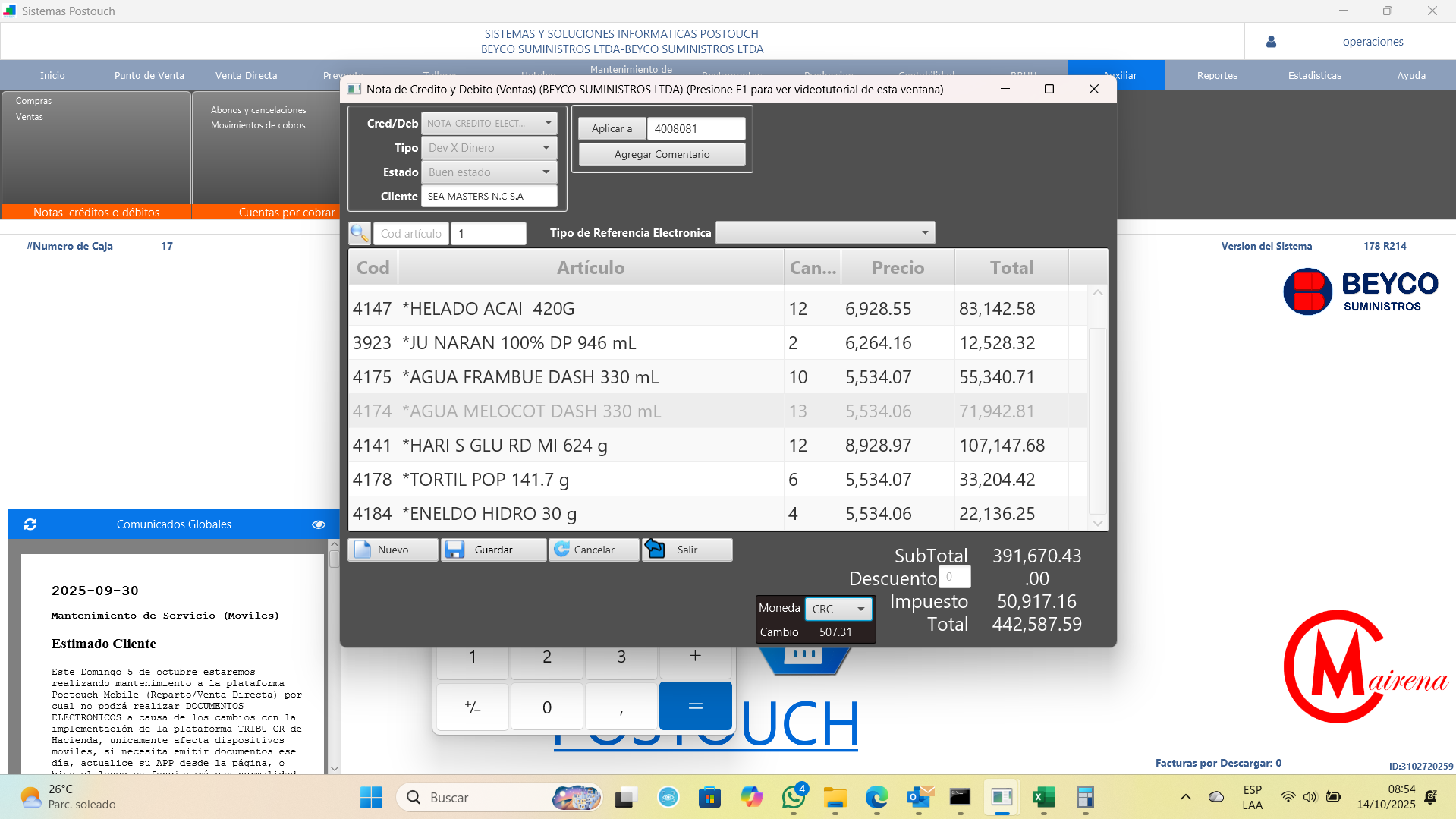The width and height of the screenshot is (1456, 819).
Task: Click the Cod artículo input field
Action: pos(411,233)
